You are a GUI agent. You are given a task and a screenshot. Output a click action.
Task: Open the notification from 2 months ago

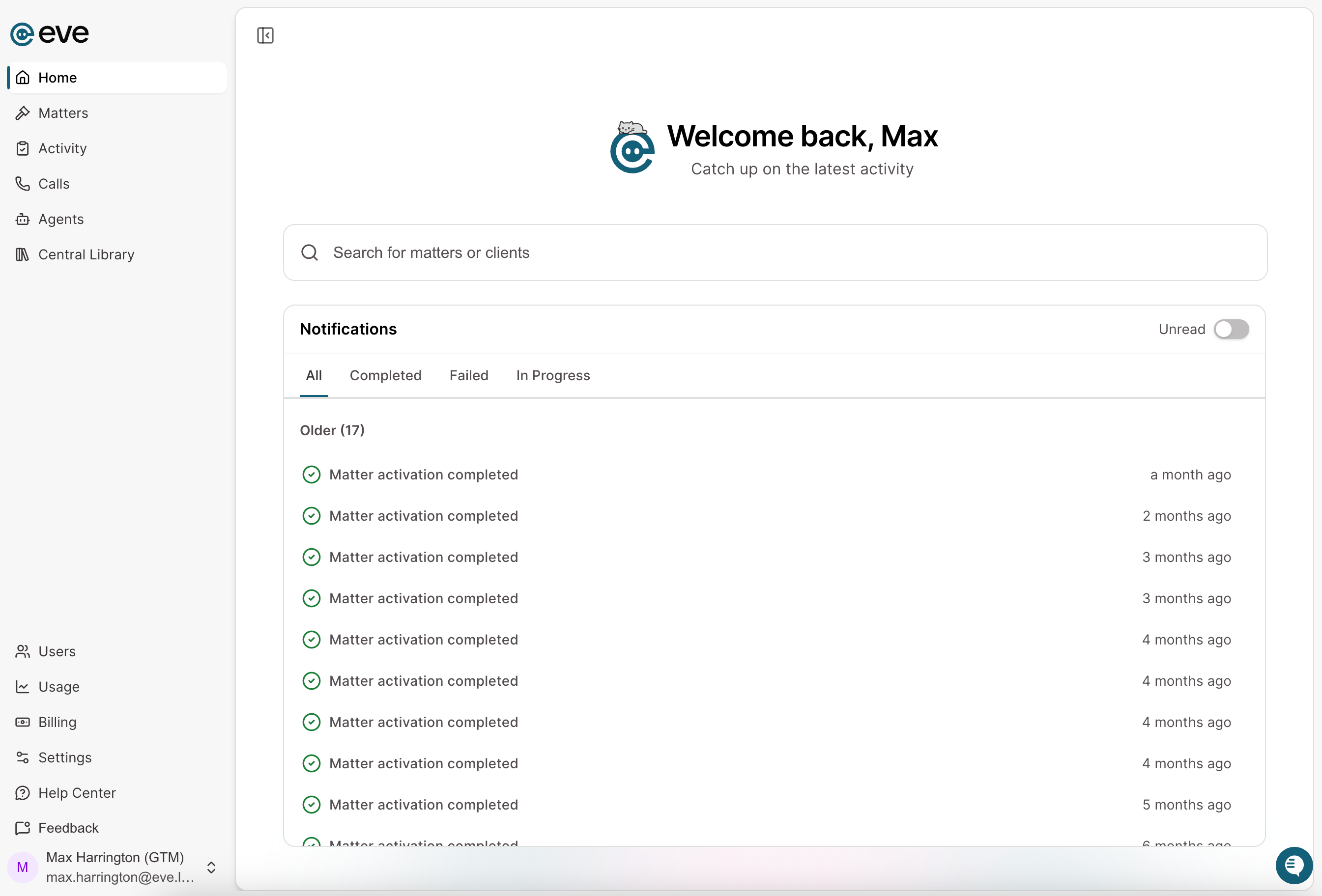coord(774,516)
